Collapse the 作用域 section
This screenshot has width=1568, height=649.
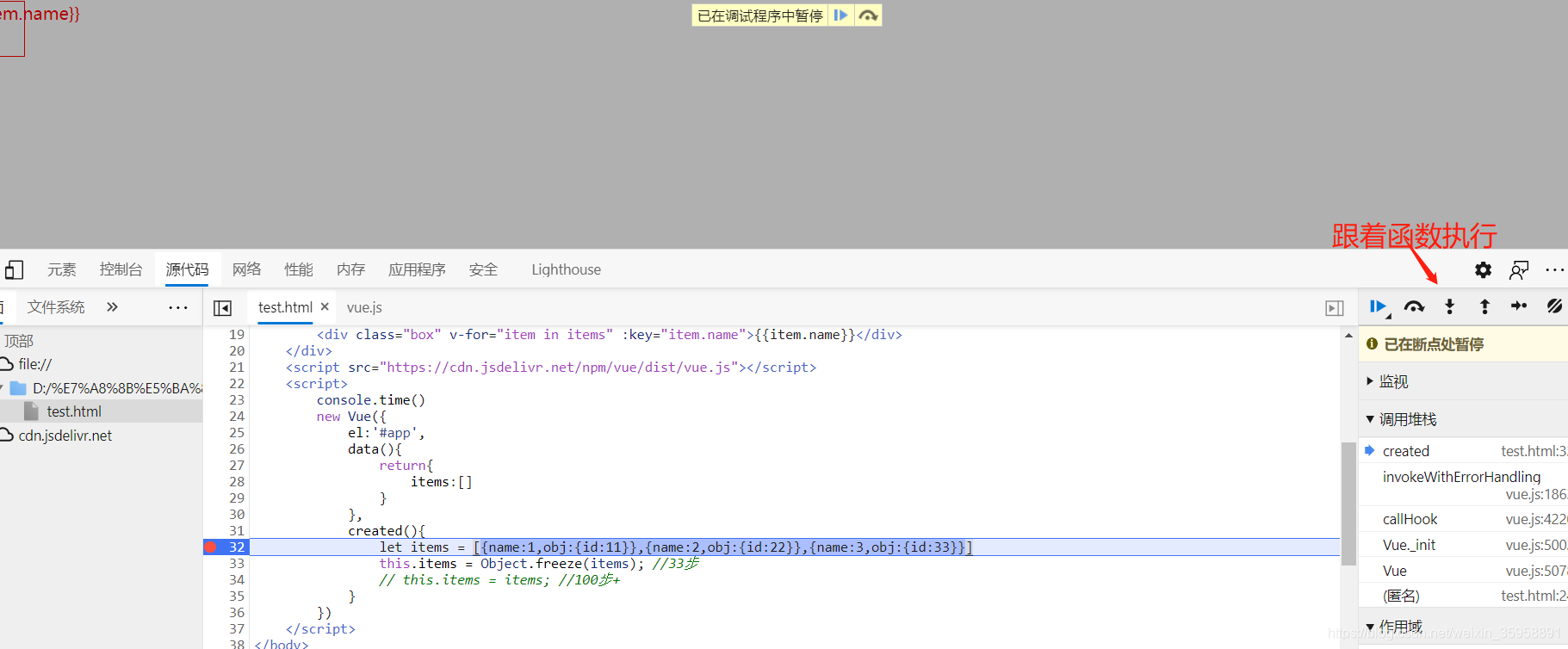click(x=1463, y=627)
